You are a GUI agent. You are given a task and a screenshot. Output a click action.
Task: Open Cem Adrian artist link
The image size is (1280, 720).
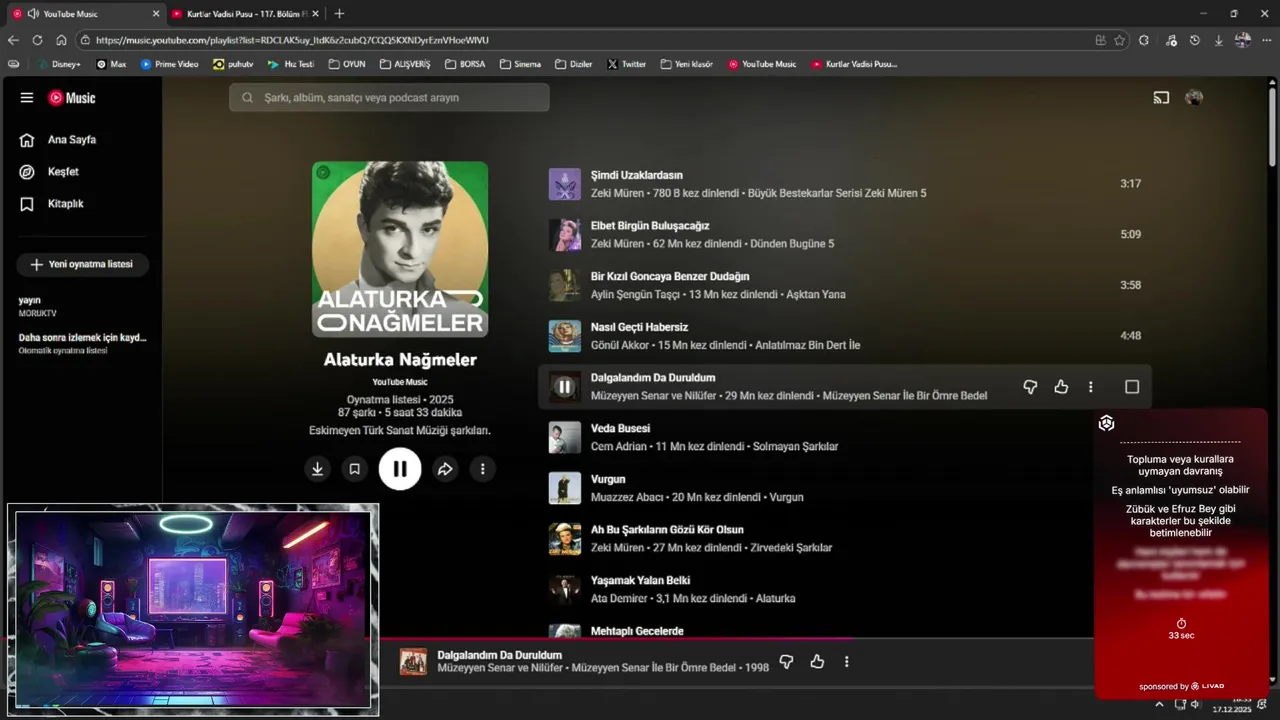coord(619,447)
